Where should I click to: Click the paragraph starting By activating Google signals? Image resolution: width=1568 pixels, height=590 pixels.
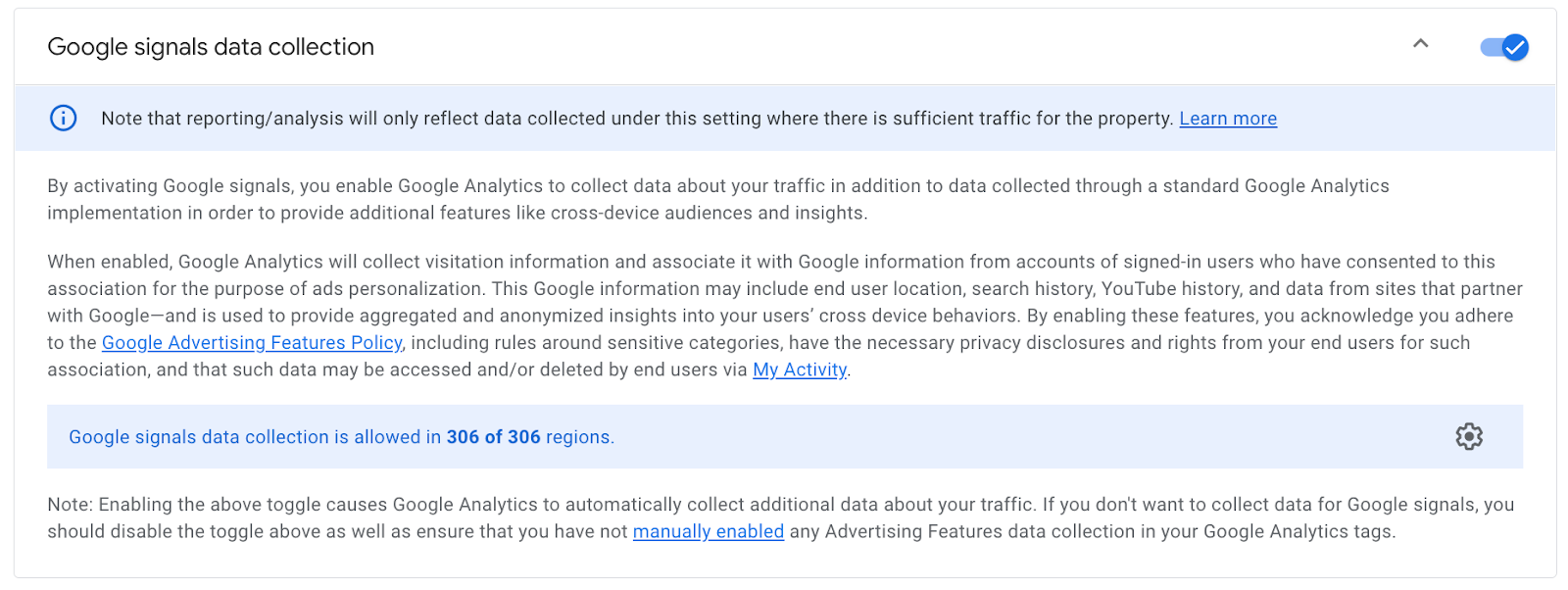point(588,186)
